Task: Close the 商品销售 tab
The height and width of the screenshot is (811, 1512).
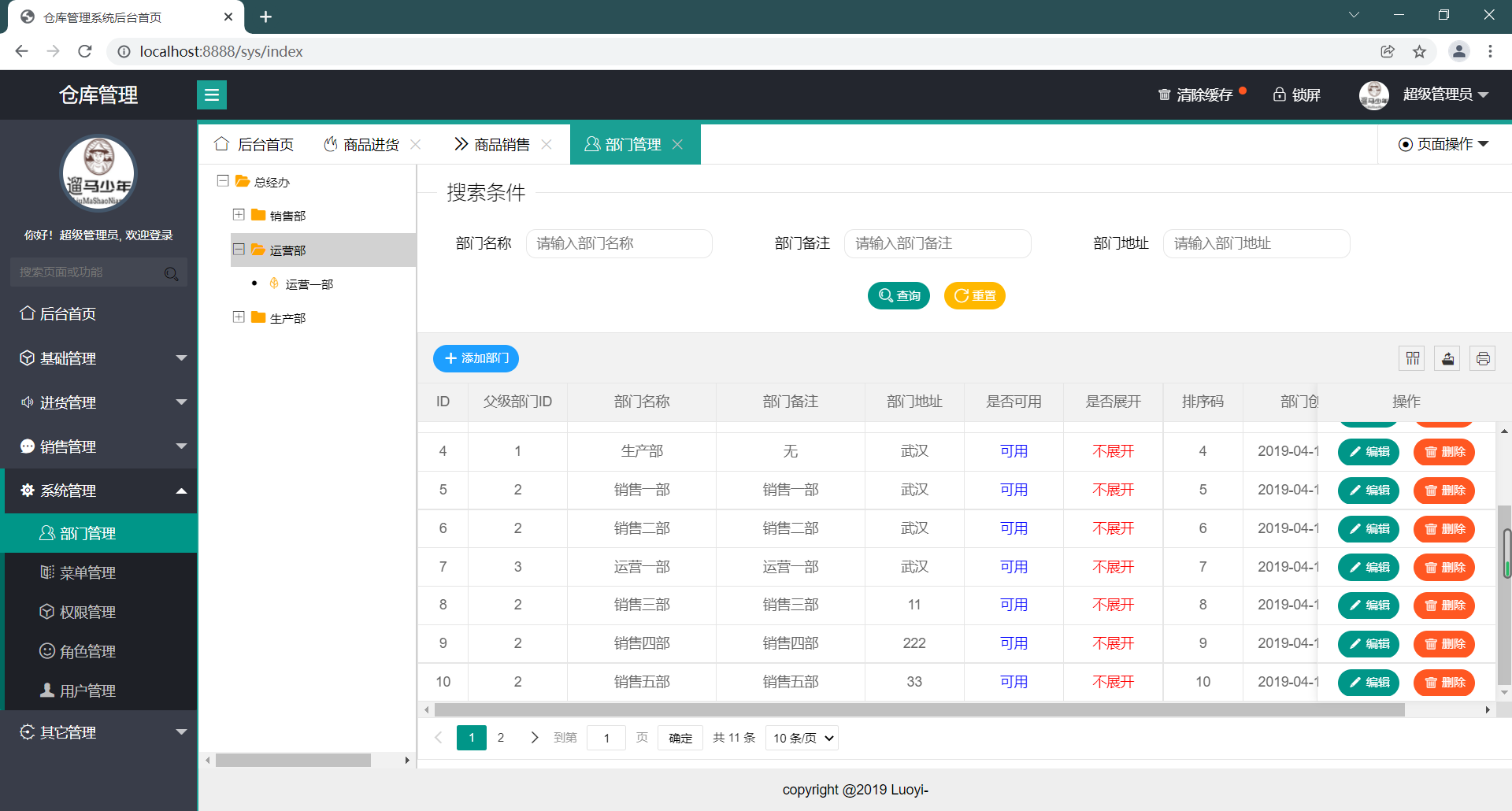Action: point(547,144)
